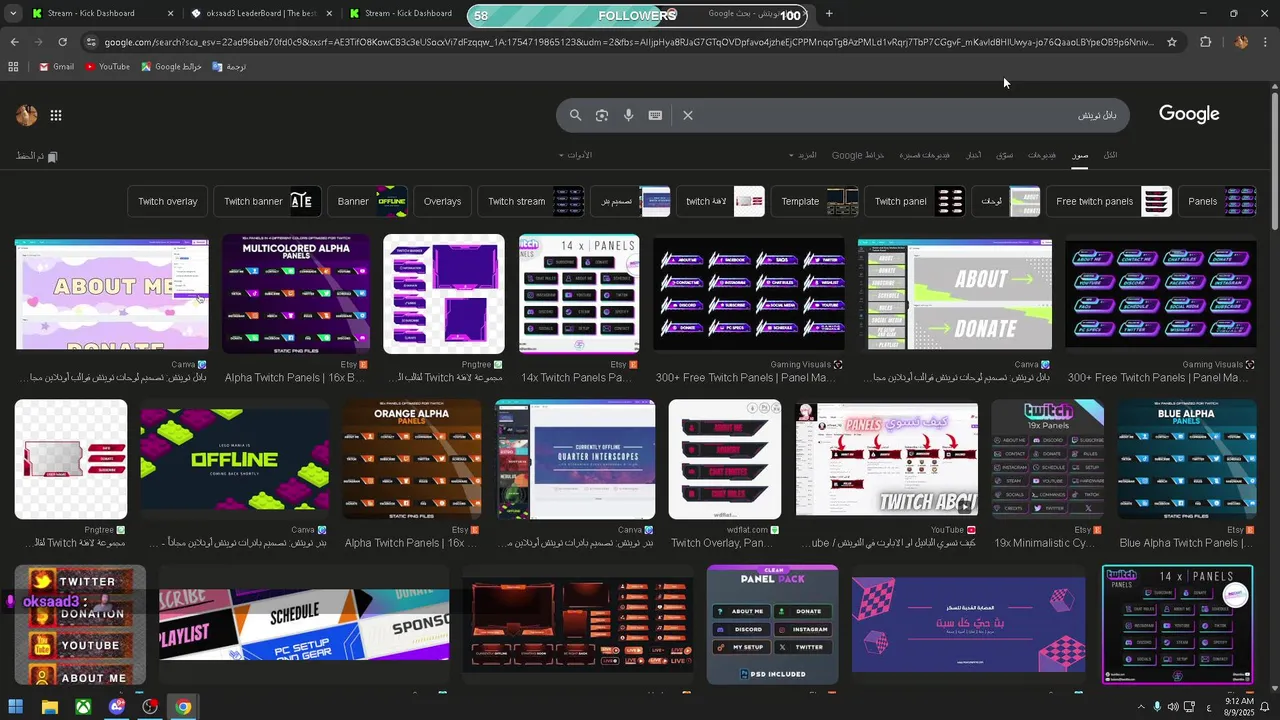Open Gmail bookmark
Screen dimensions: 1280x720
[56, 67]
